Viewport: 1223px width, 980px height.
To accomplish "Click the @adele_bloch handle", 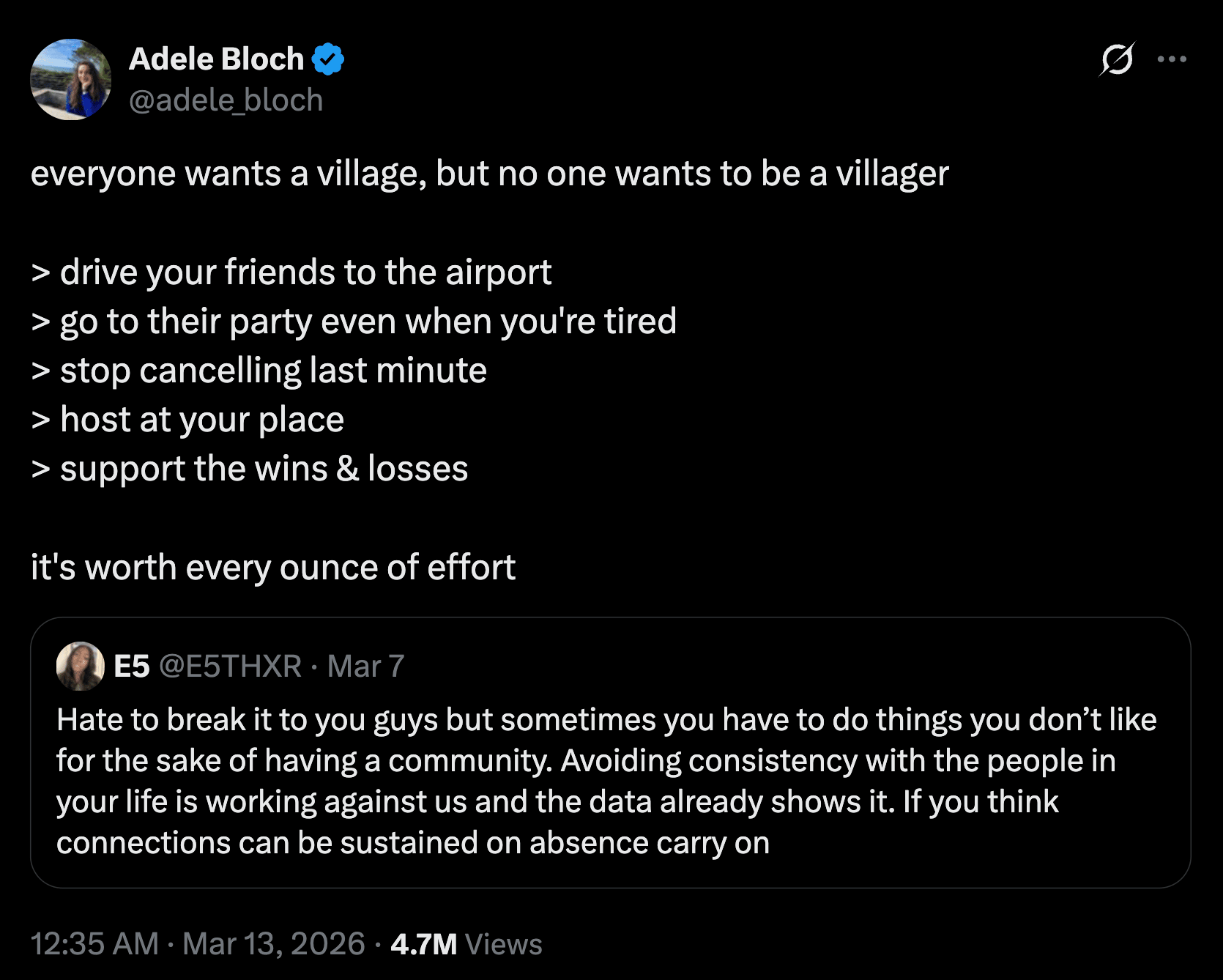I will click(226, 100).
